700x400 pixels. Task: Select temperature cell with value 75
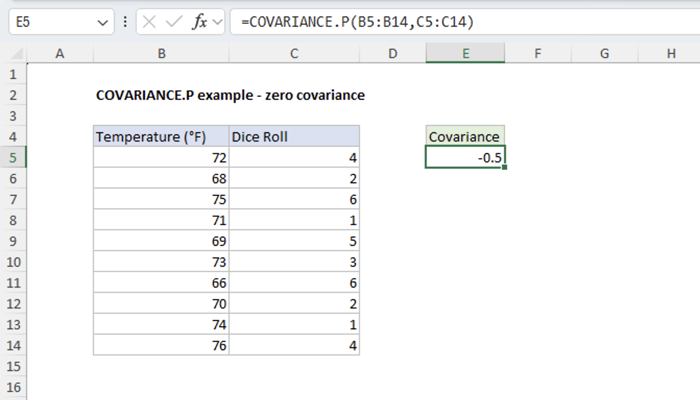point(161,200)
